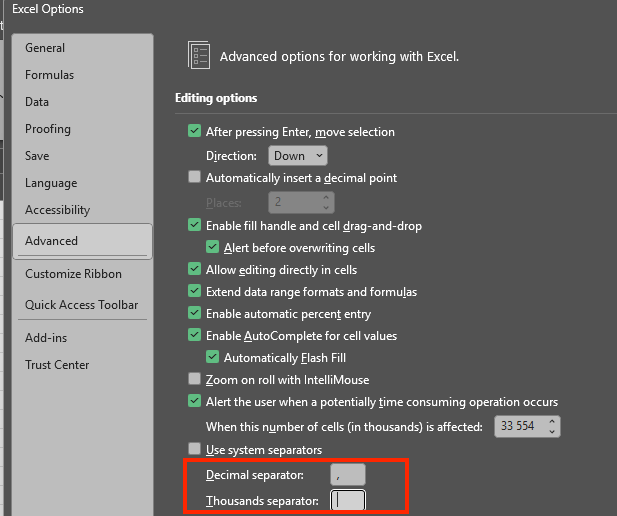Go to Customize Ribbon settings

(73, 274)
